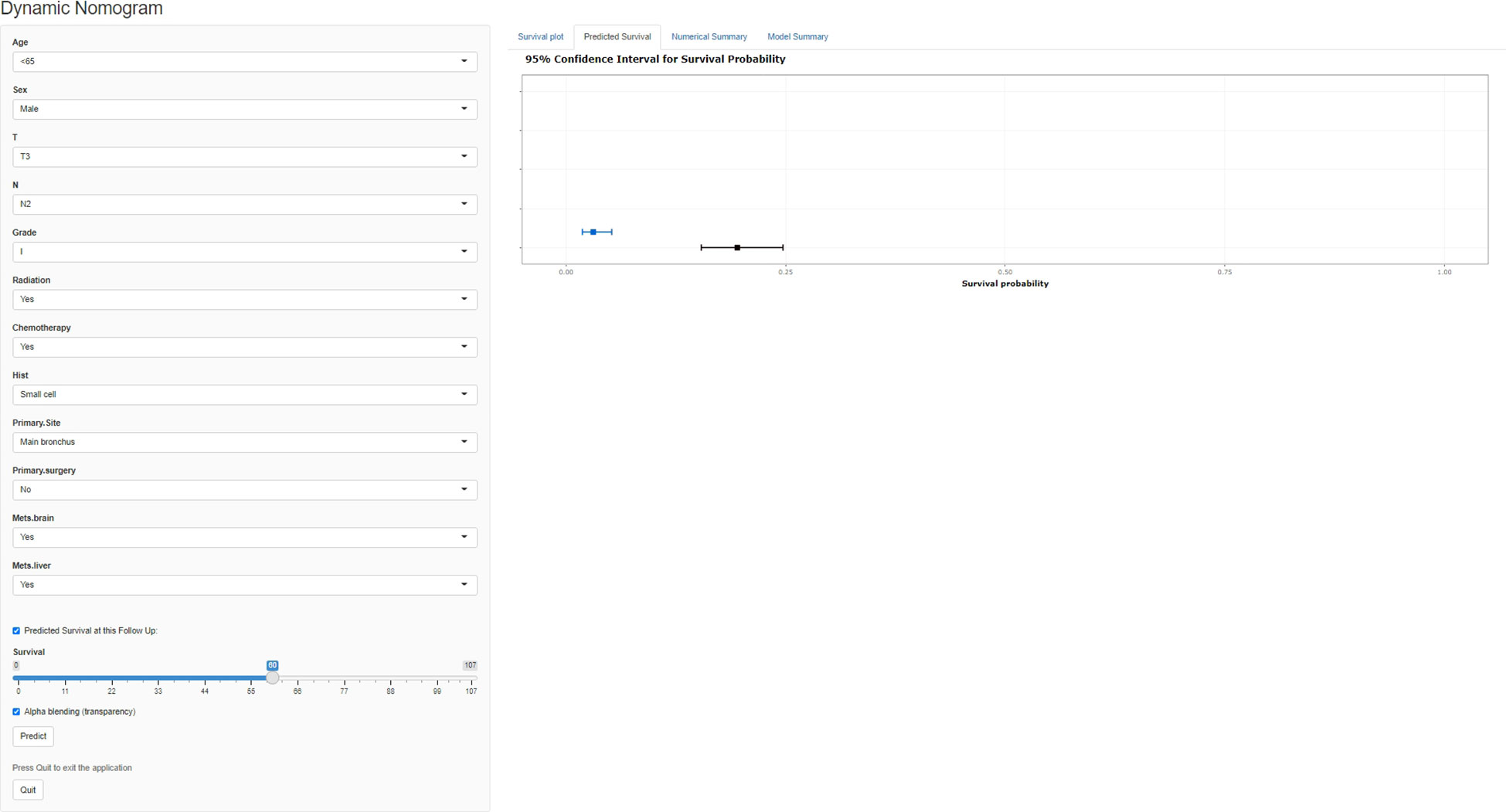1506x812 pixels.
Task: Open the Primary.Site dropdown showing Main bronchus
Action: coord(244,442)
